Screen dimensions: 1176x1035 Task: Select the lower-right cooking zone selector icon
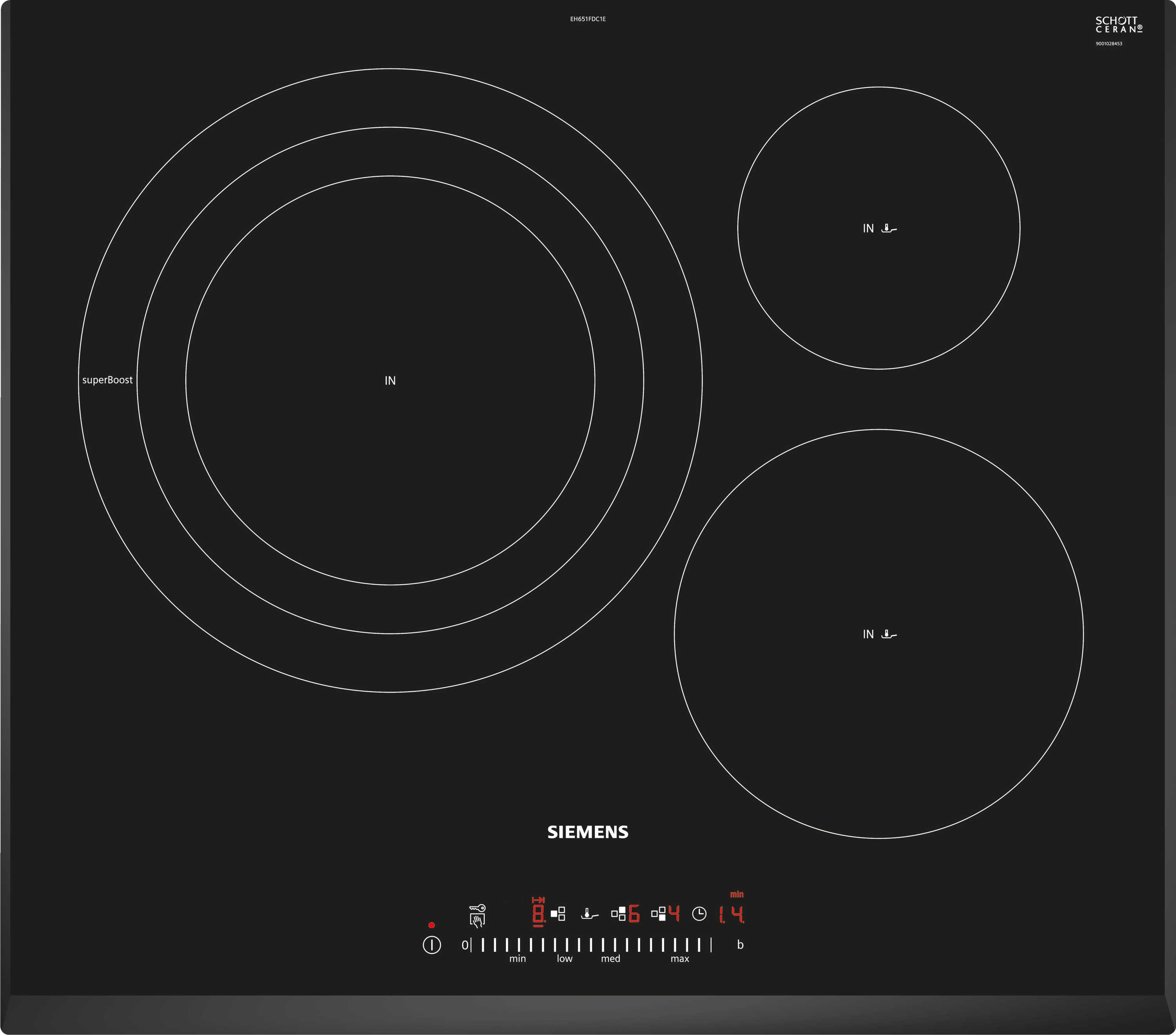pos(659,914)
